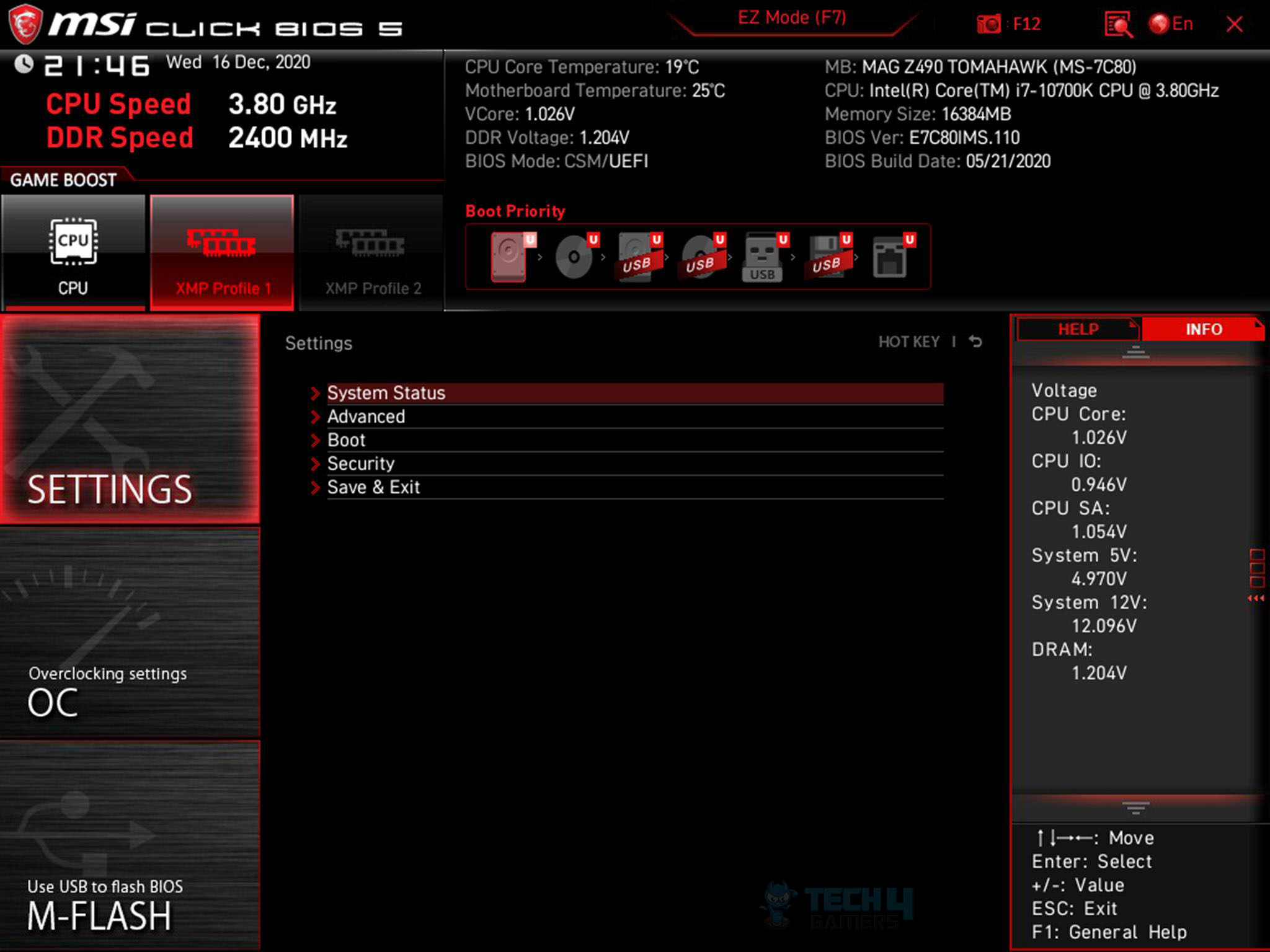Open M-FLASH to flash BIOS
Screen dimensions: 1270x952
[130, 846]
